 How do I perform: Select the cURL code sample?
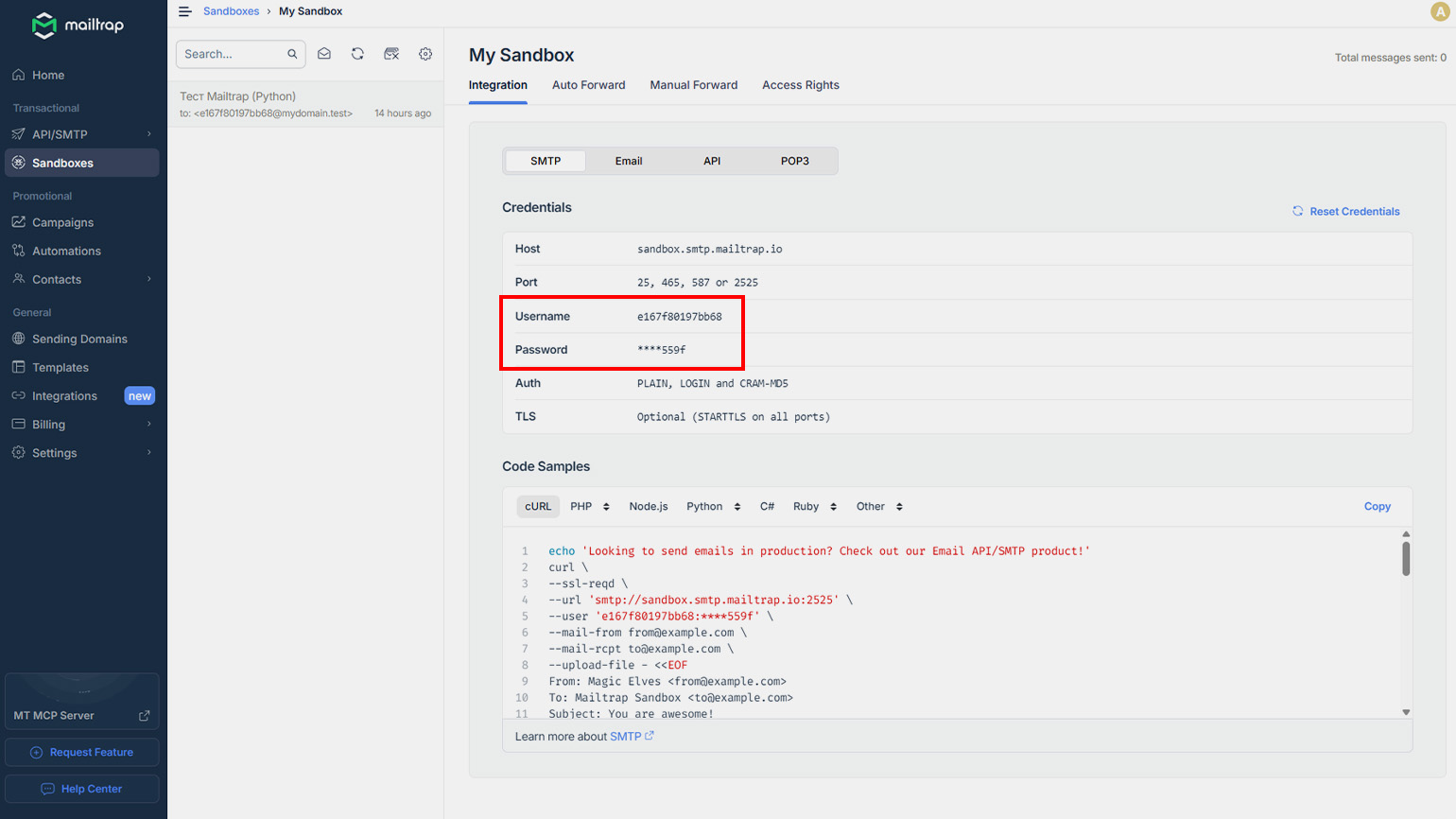click(x=538, y=507)
